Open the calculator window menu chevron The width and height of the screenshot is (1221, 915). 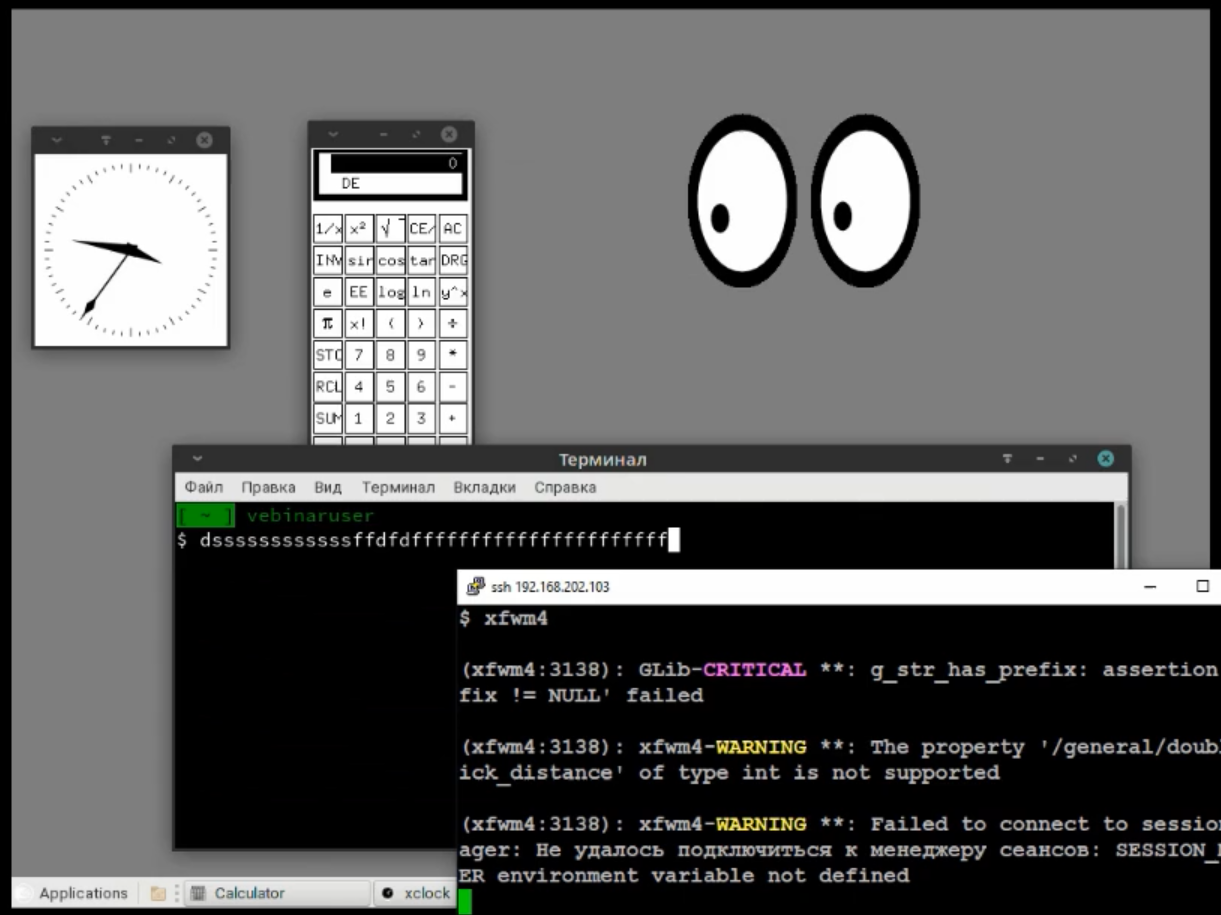coord(331,133)
